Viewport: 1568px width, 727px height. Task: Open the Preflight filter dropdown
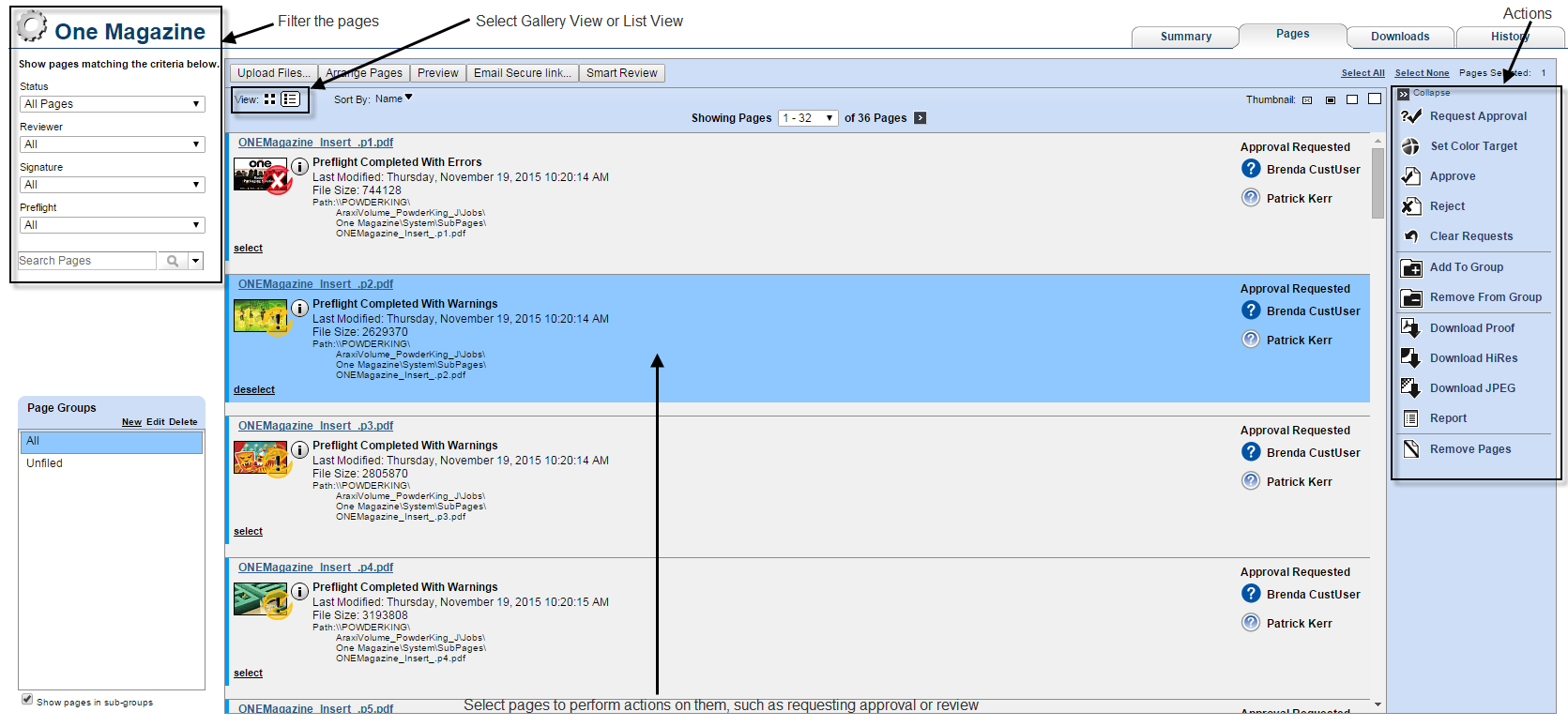point(112,225)
